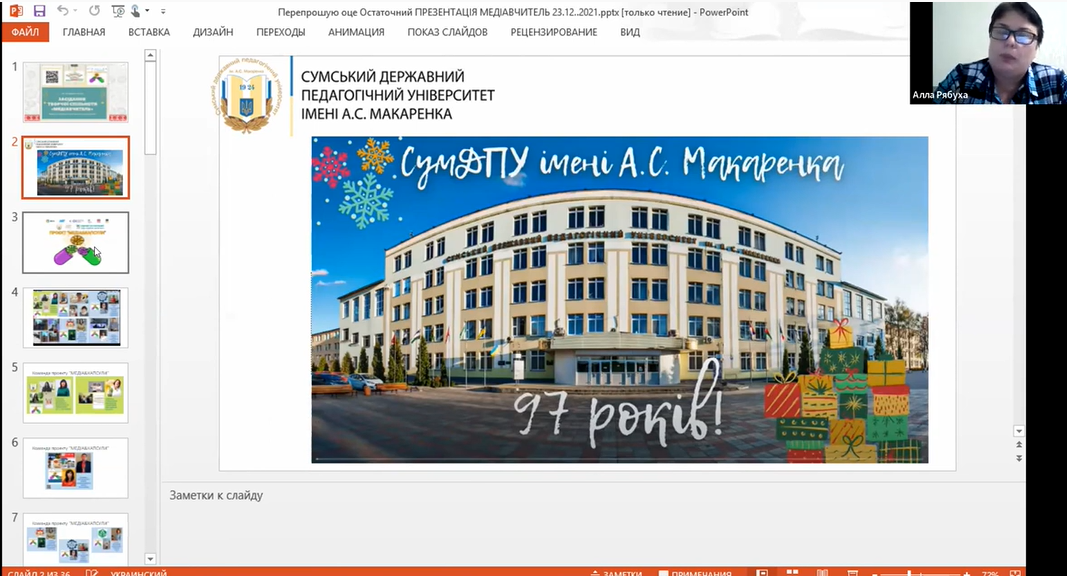Switch to the ВИД ribbon tab
The image size is (1067, 576).
pos(630,32)
